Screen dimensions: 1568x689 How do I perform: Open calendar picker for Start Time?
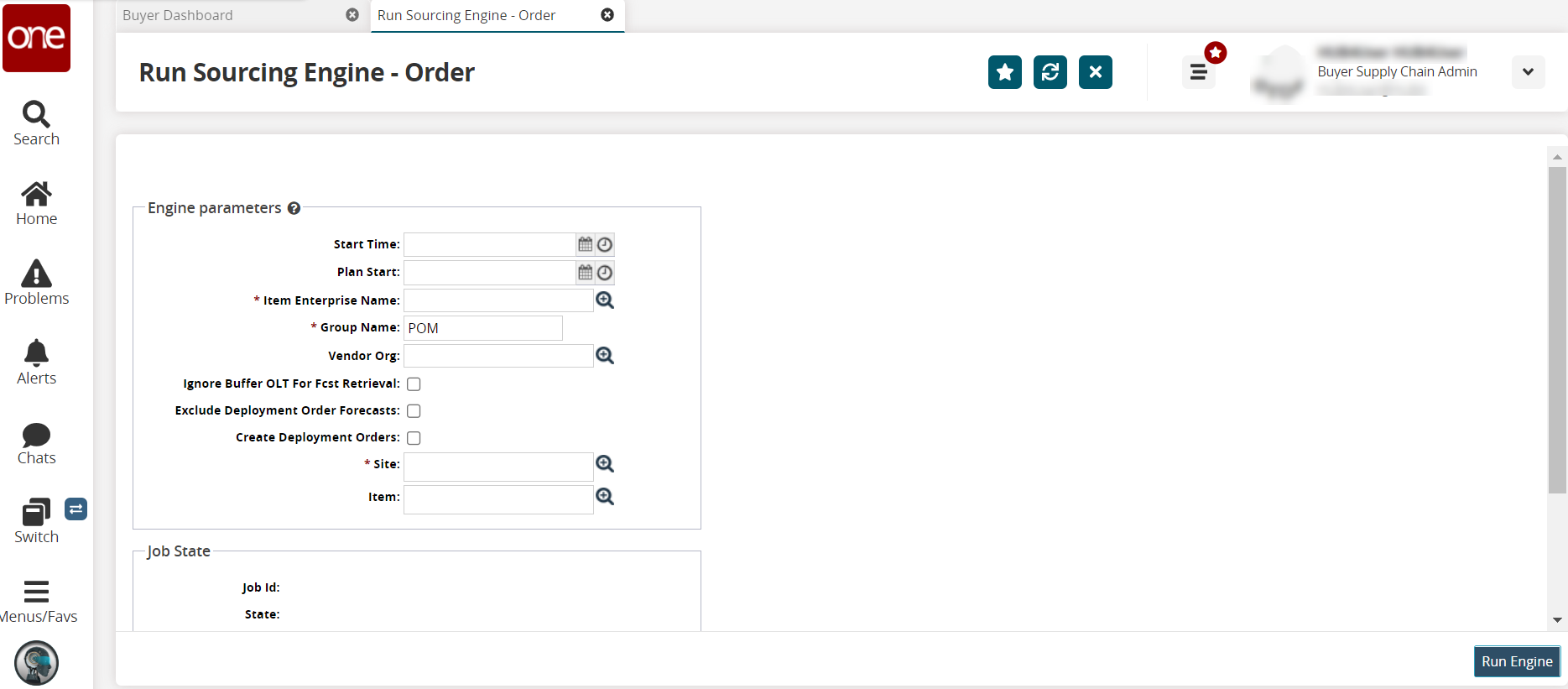click(586, 244)
